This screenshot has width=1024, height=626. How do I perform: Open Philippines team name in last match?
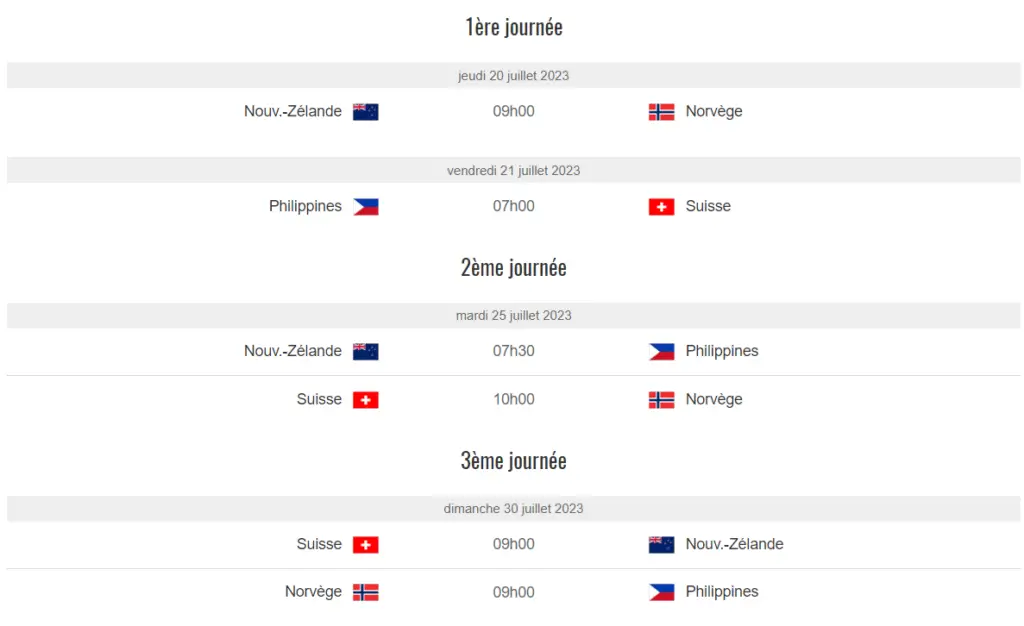coord(722,591)
